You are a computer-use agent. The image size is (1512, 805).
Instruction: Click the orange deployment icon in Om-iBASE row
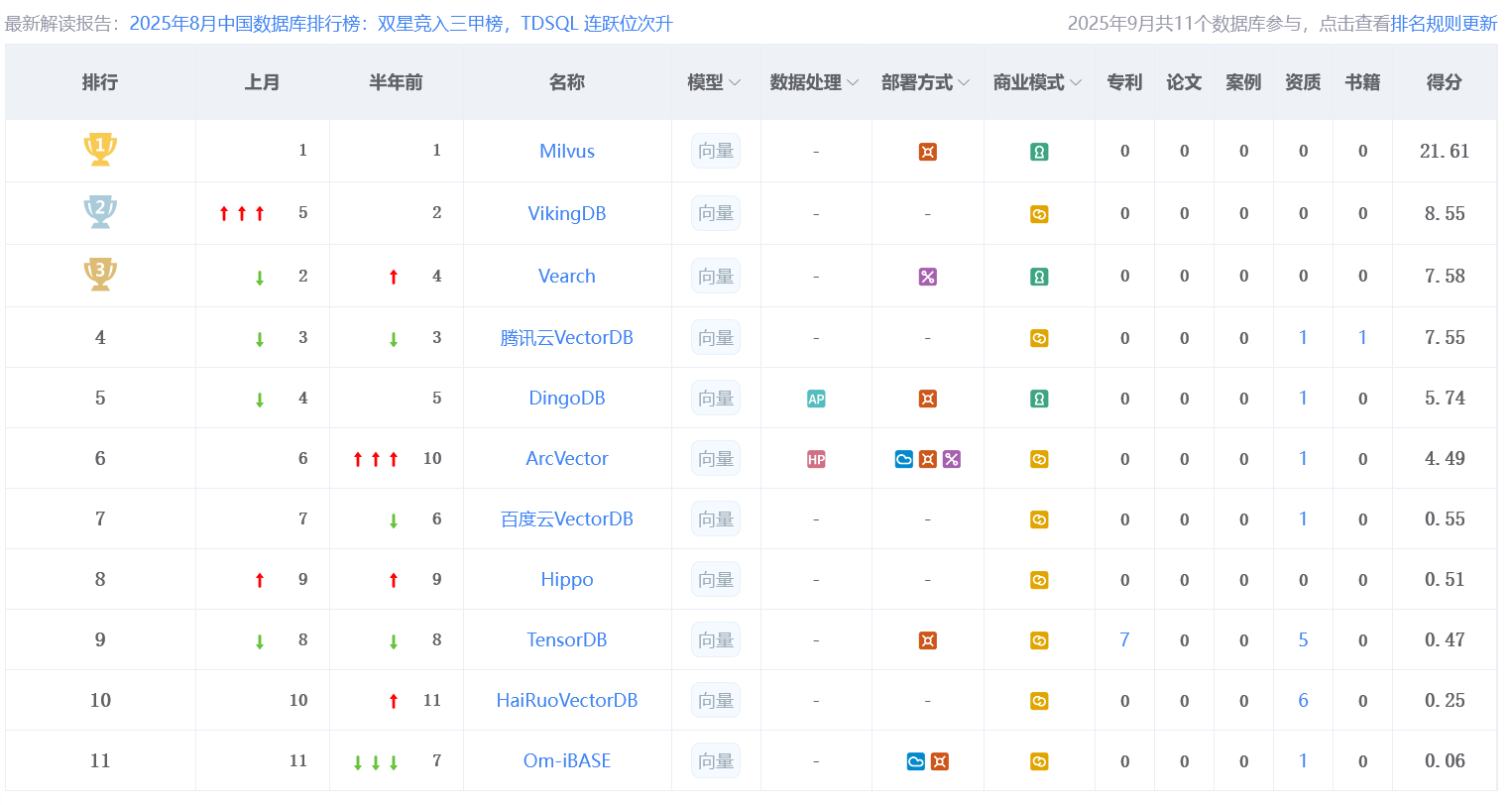click(x=940, y=761)
